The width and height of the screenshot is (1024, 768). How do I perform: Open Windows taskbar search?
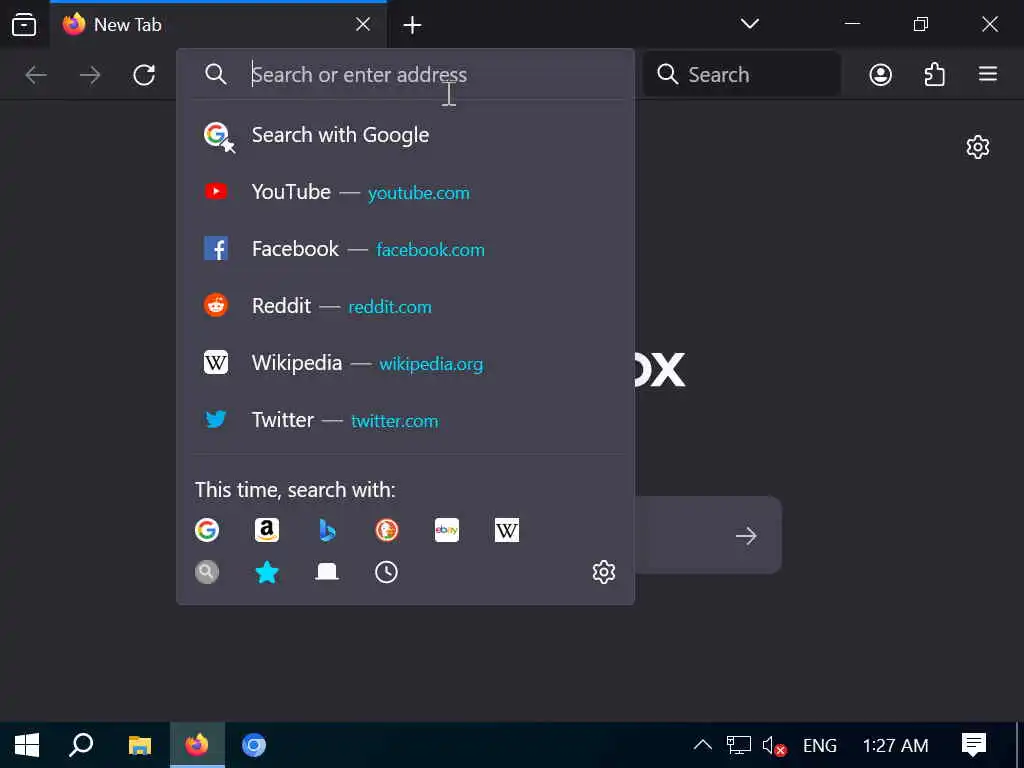tap(82, 745)
